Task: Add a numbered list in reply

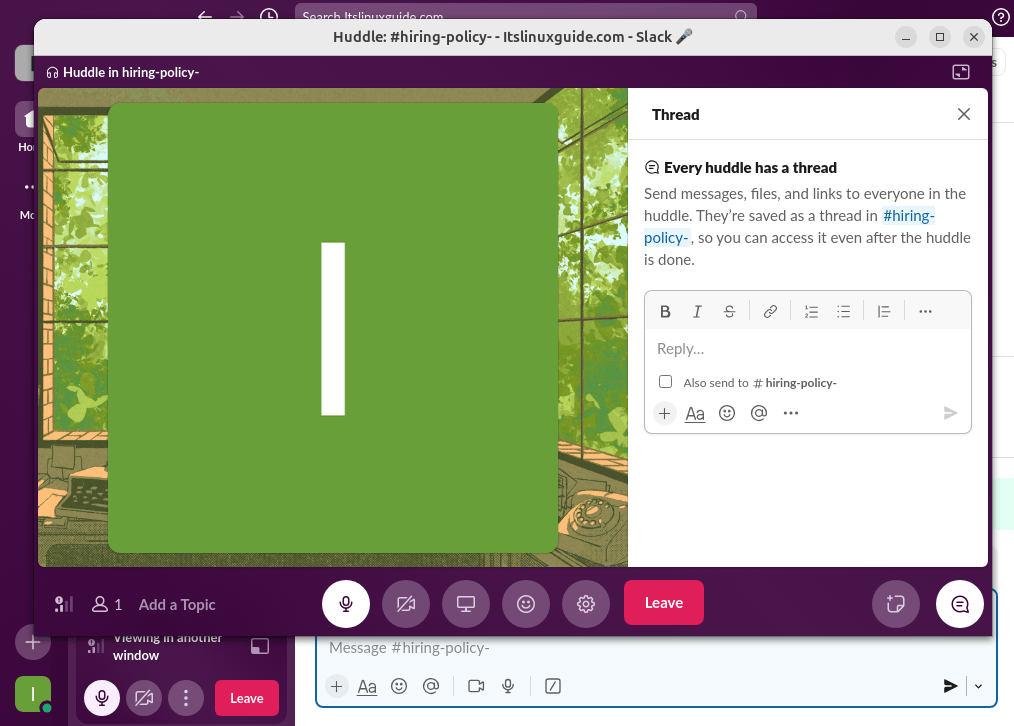Action: pyautogui.click(x=812, y=312)
